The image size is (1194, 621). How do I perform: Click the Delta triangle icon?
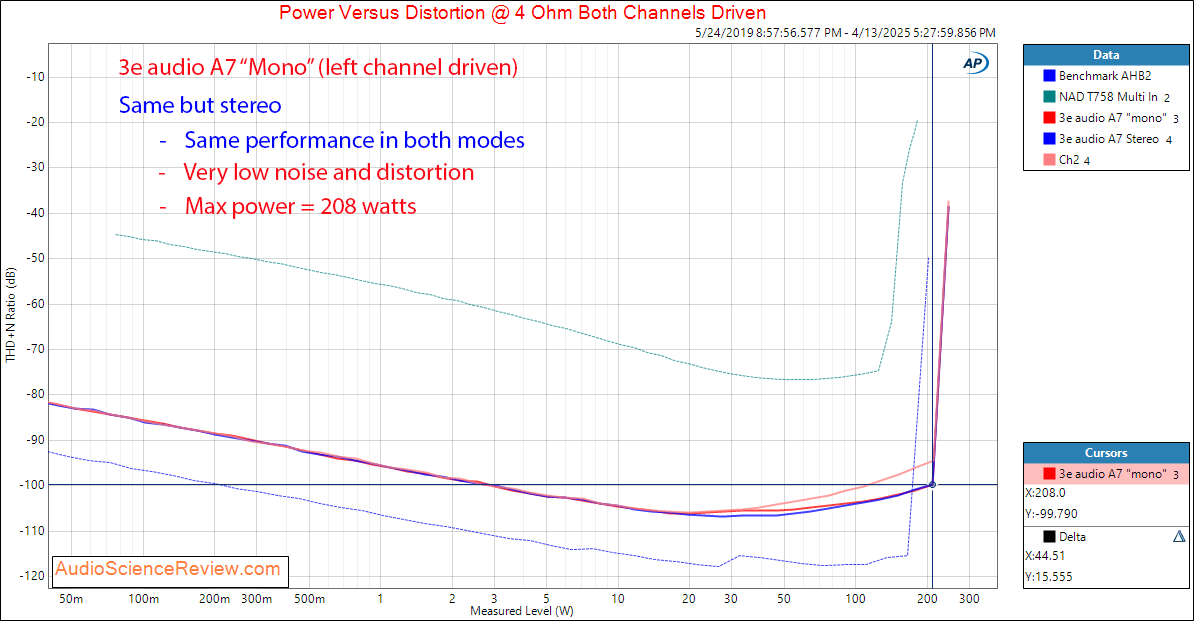coord(1179,537)
